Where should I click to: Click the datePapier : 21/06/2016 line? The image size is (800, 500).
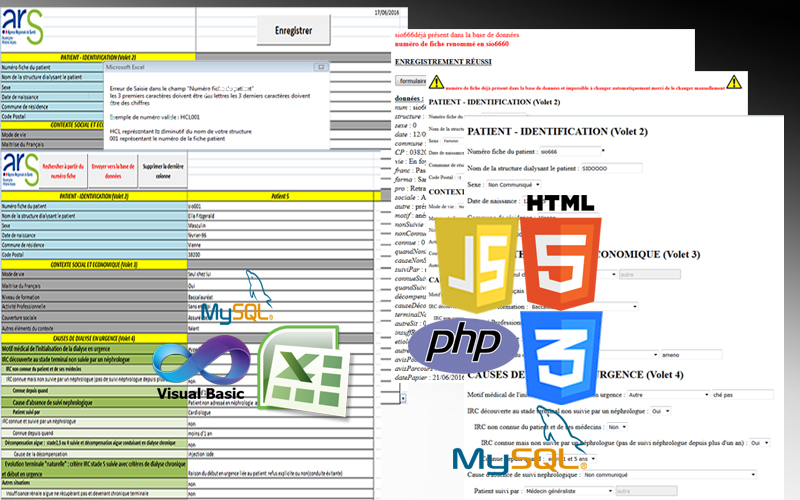click(x=430, y=378)
